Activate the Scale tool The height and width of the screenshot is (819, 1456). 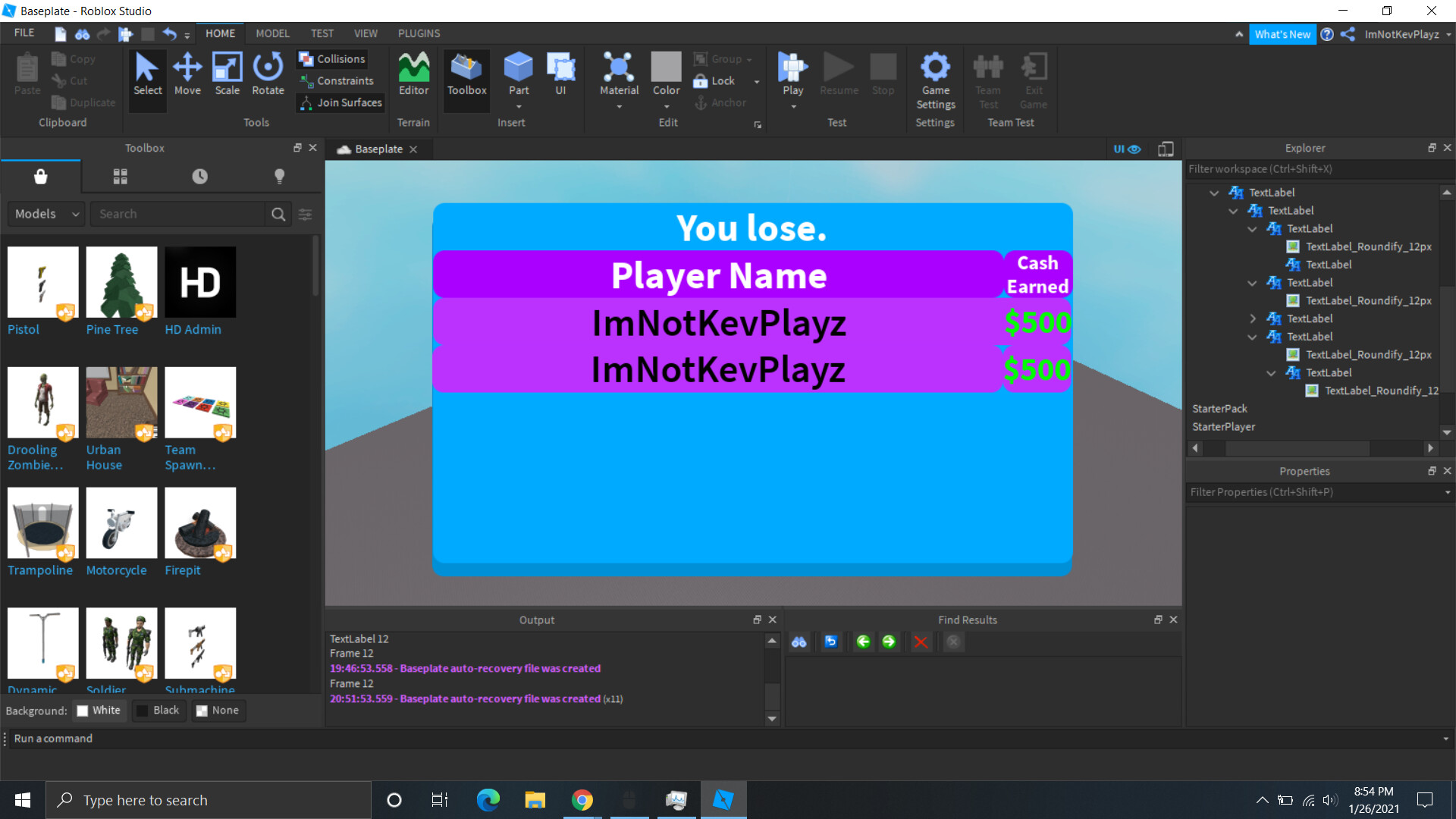[227, 74]
